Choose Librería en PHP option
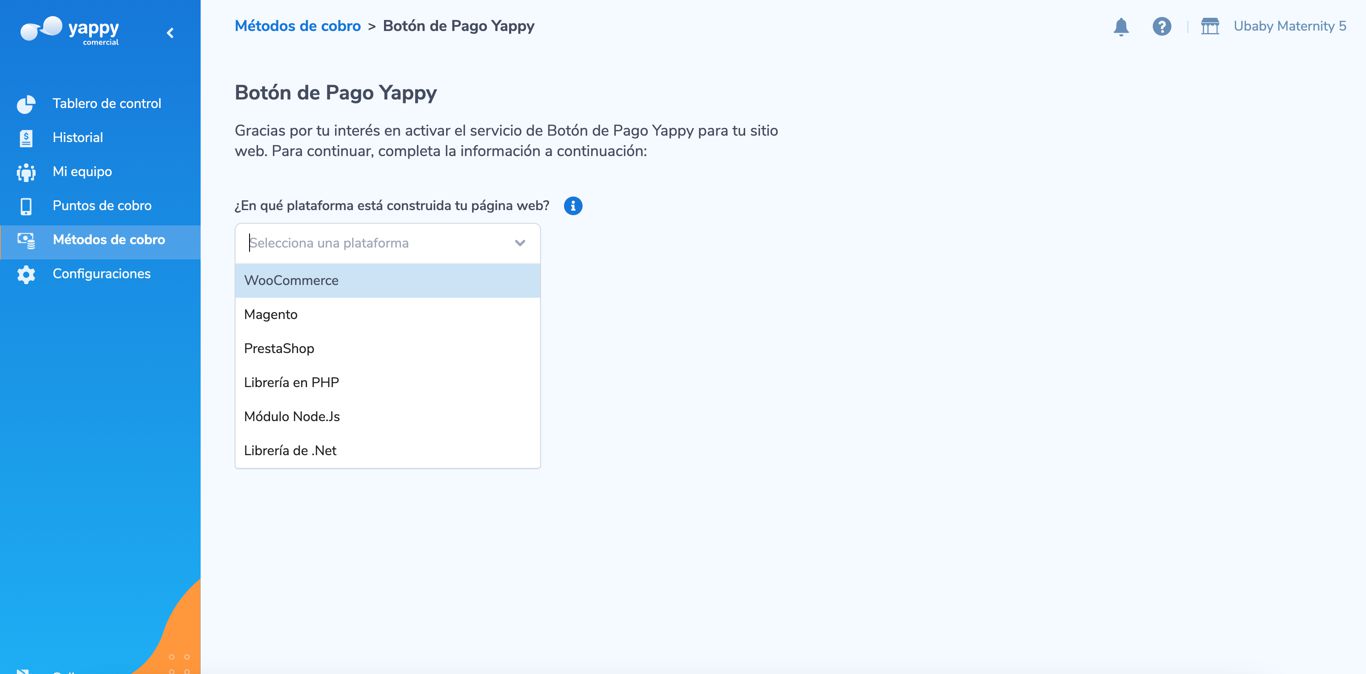 point(388,383)
